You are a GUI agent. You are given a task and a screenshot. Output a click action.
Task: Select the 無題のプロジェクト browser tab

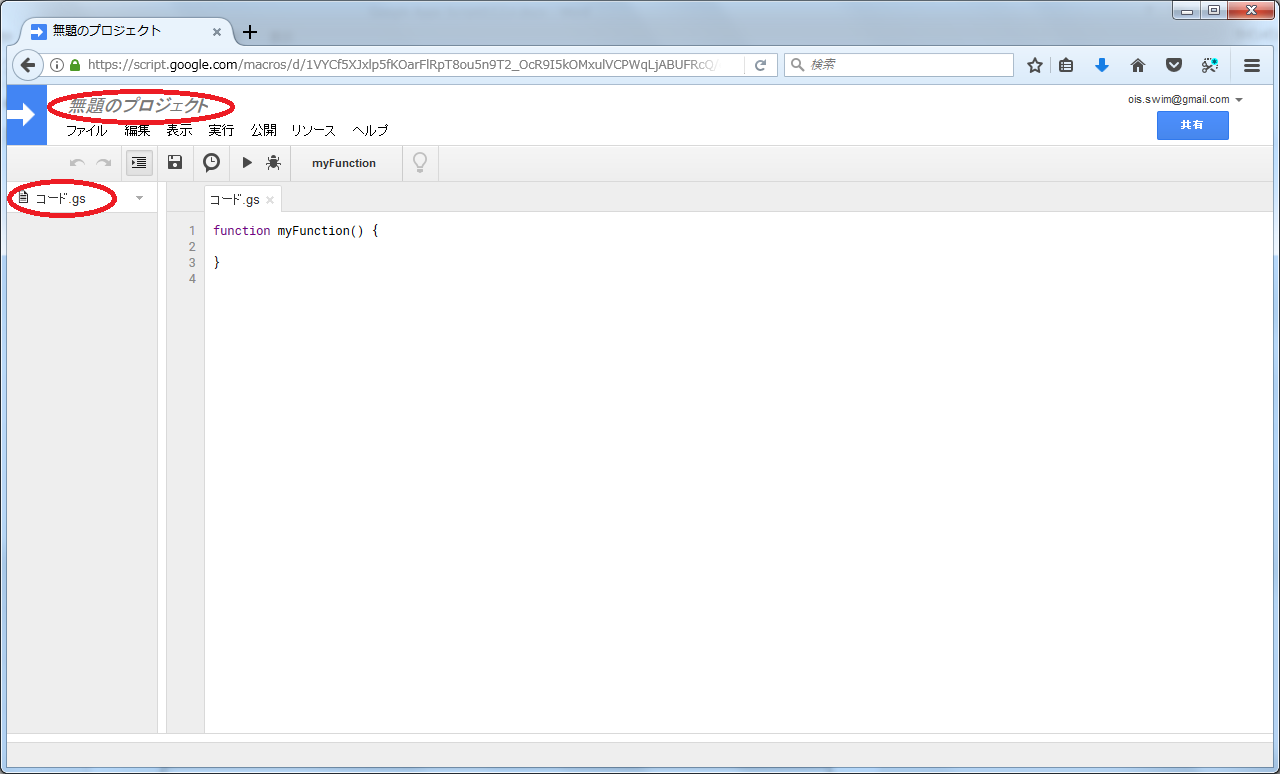(125, 31)
